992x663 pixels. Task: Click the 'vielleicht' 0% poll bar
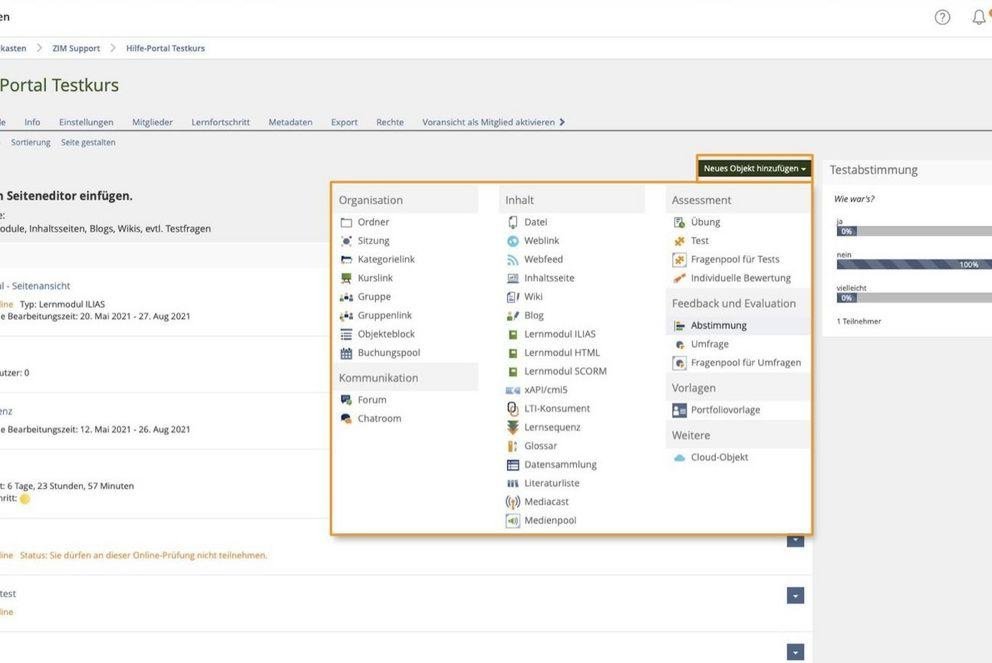tap(914, 298)
